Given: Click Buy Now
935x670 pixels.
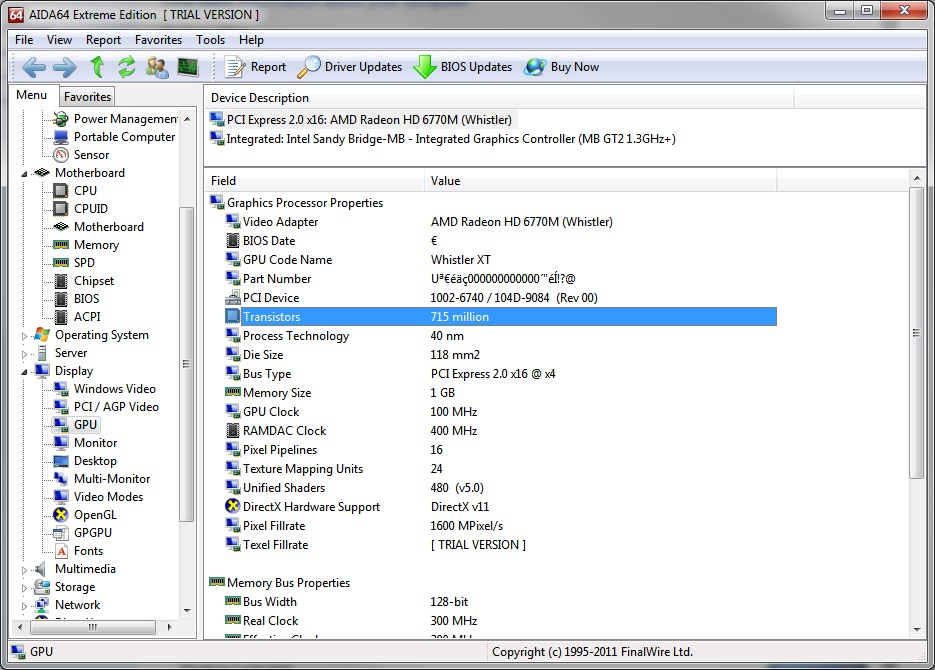Looking at the screenshot, I should (x=562, y=67).
